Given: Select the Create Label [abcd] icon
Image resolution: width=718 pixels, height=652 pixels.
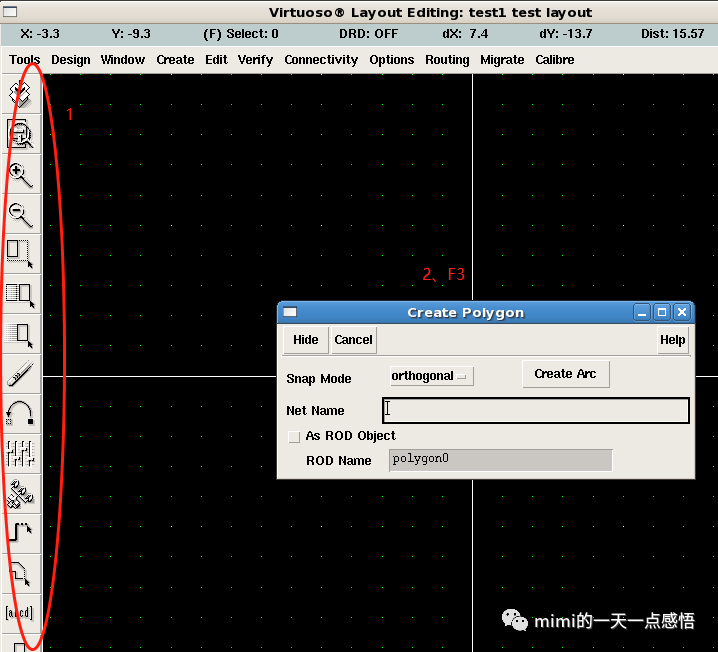Looking at the screenshot, I should click(20, 613).
